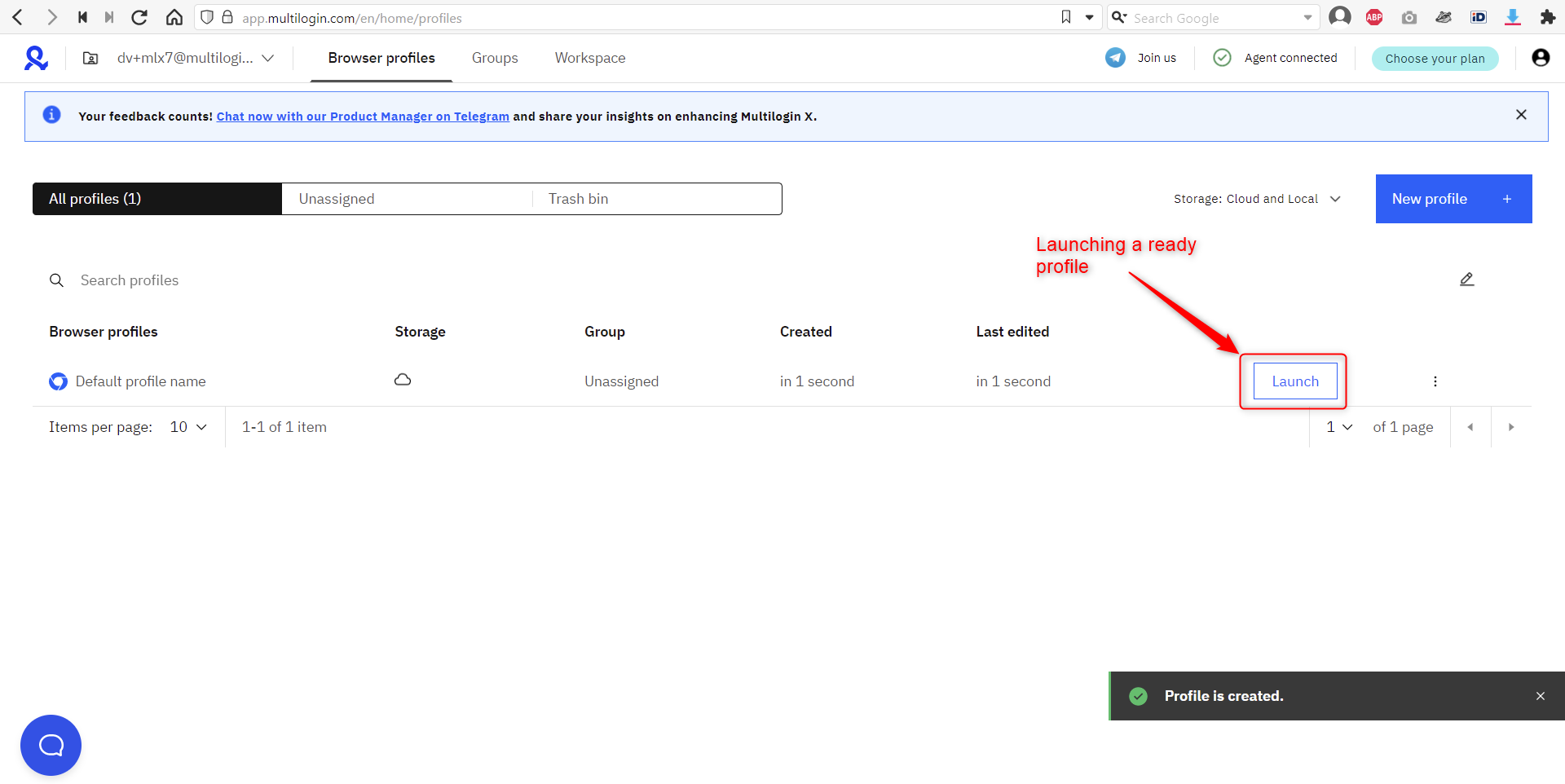
Task: Open Telegram Product Manager chat link
Action: click(363, 117)
